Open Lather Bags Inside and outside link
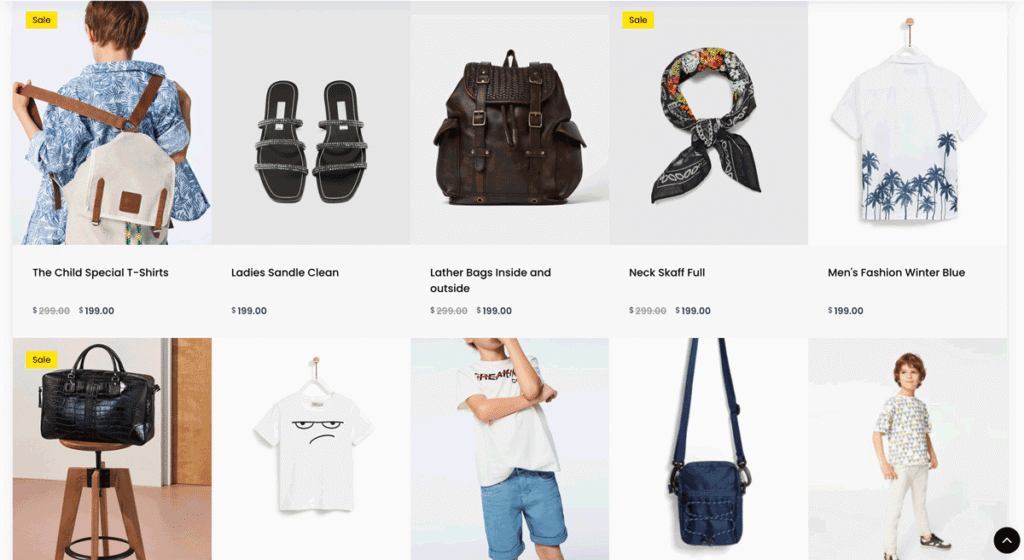Viewport: 1024px width, 560px height. 490,281
